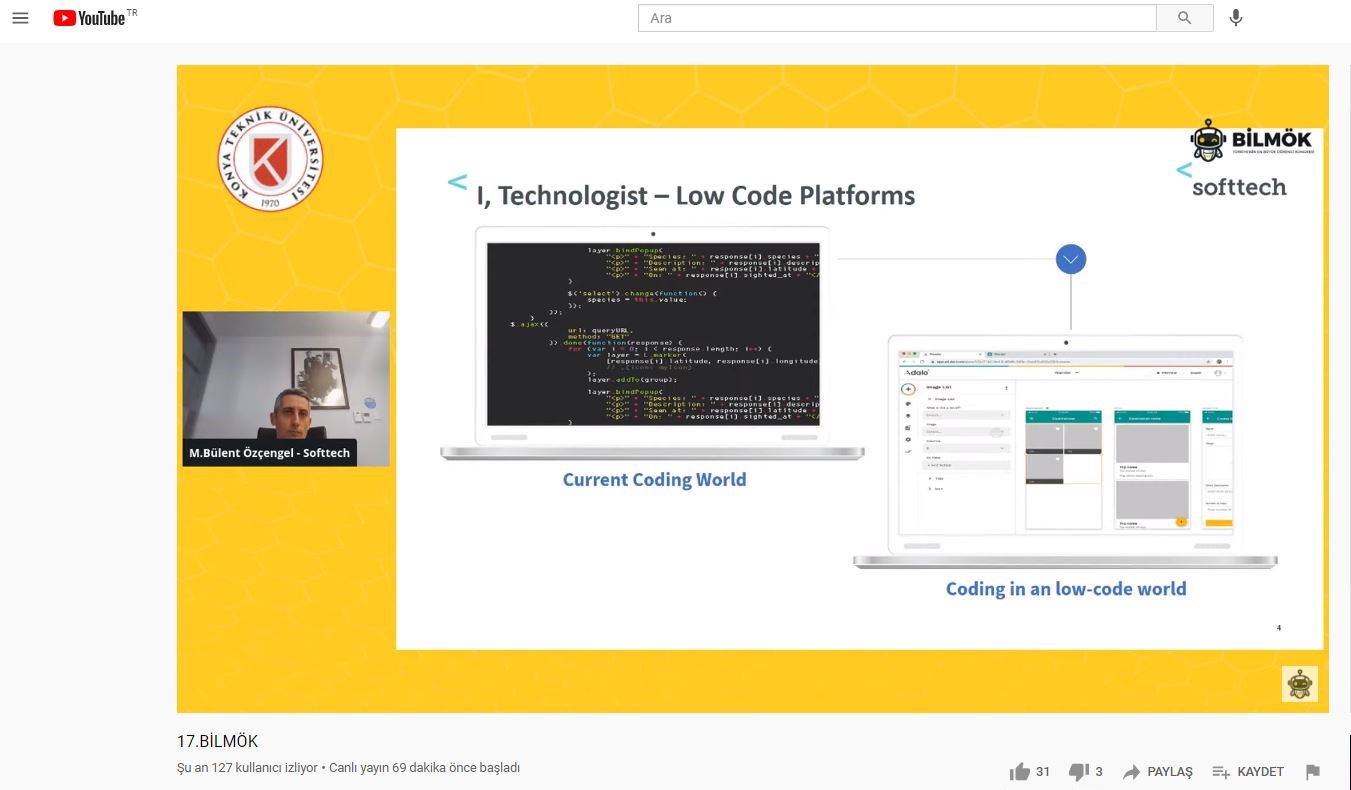Click the 17.BİLMÖK video title
1351x790 pixels.
coord(217,741)
